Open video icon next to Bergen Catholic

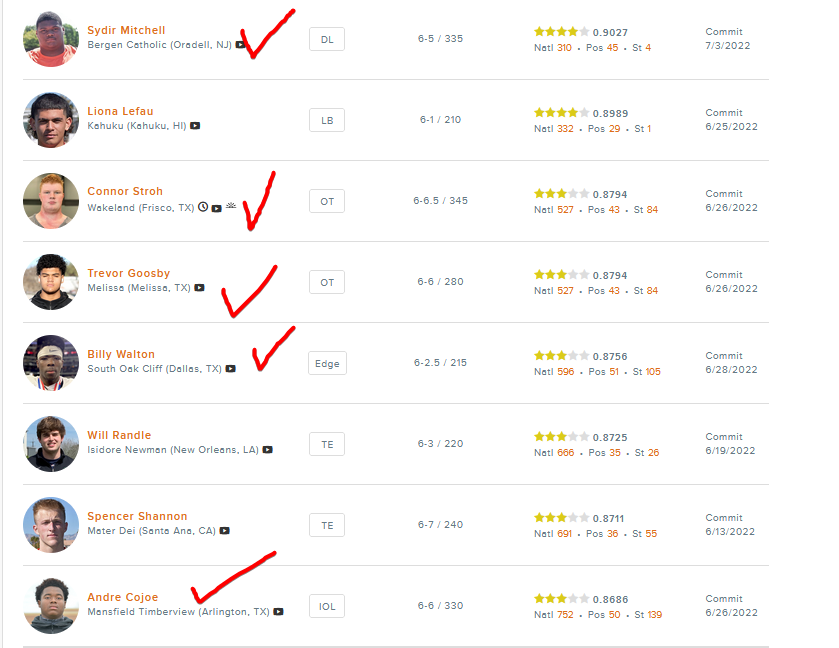241,45
